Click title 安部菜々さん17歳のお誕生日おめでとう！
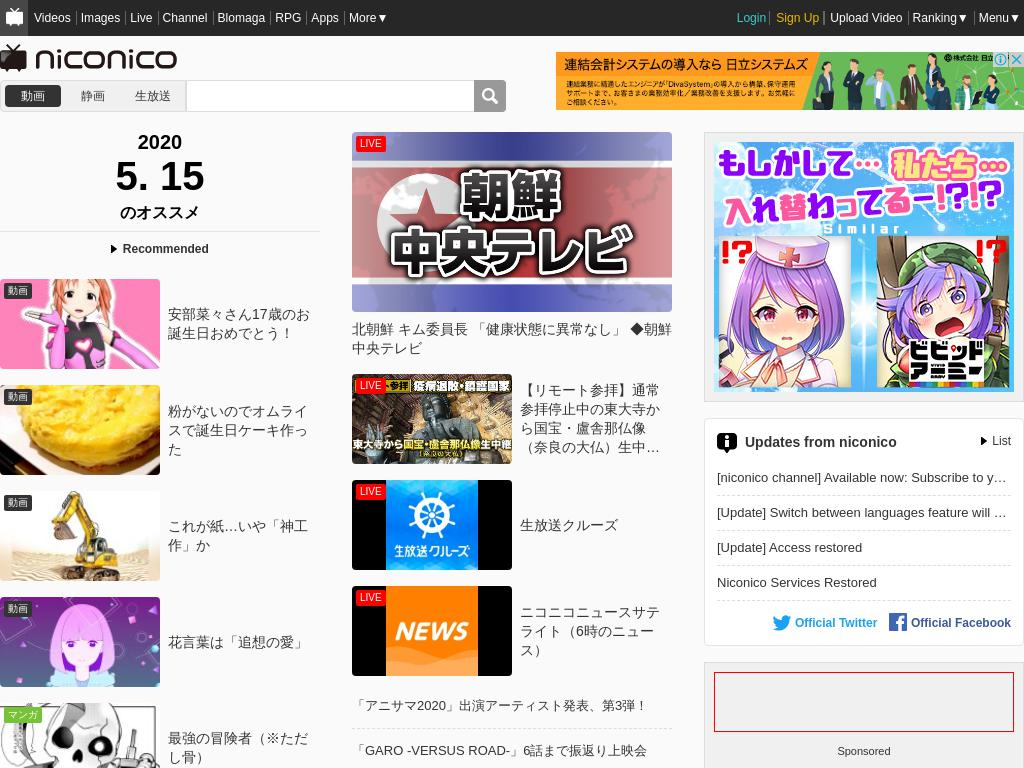 pyautogui.click(x=239, y=324)
